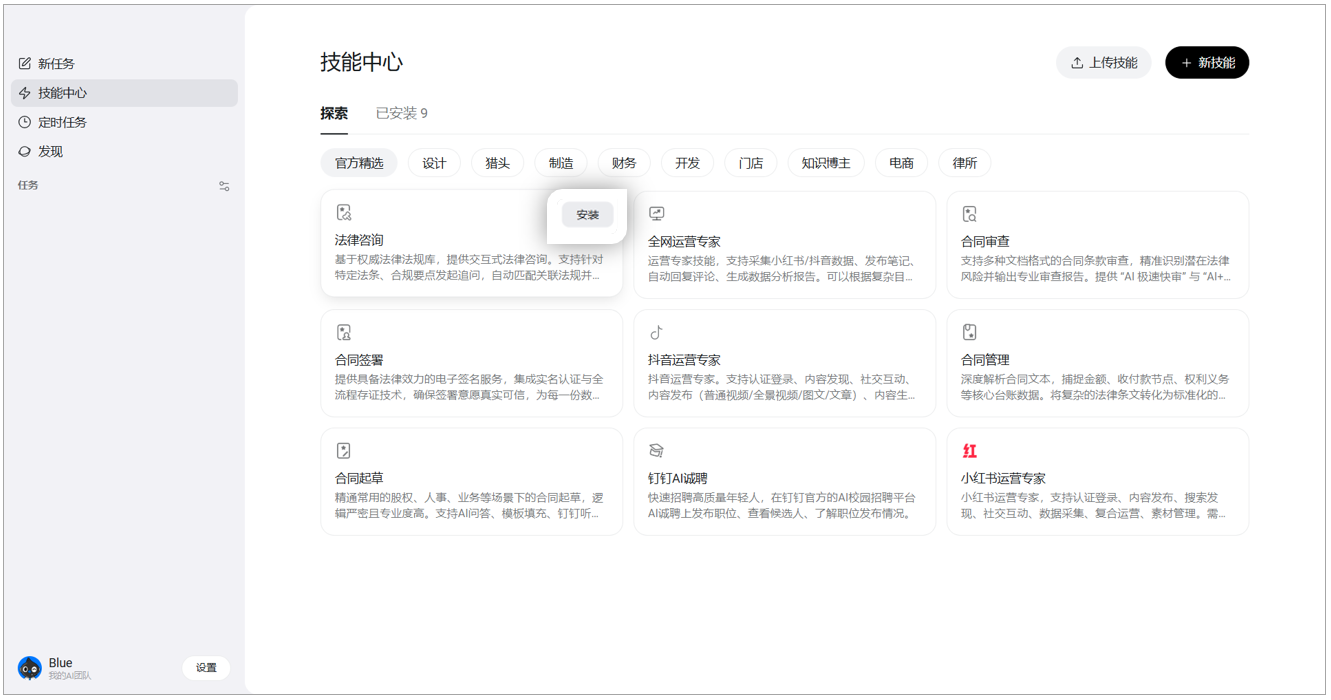Switch to the 已安装 9 tab

[x=401, y=113]
